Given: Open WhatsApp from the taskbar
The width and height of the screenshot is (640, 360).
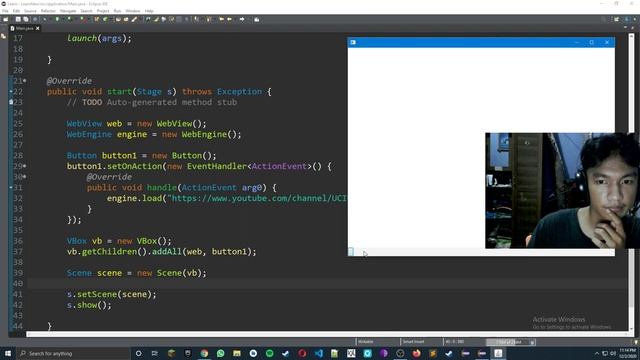Looking at the screenshot, I should [220, 353].
